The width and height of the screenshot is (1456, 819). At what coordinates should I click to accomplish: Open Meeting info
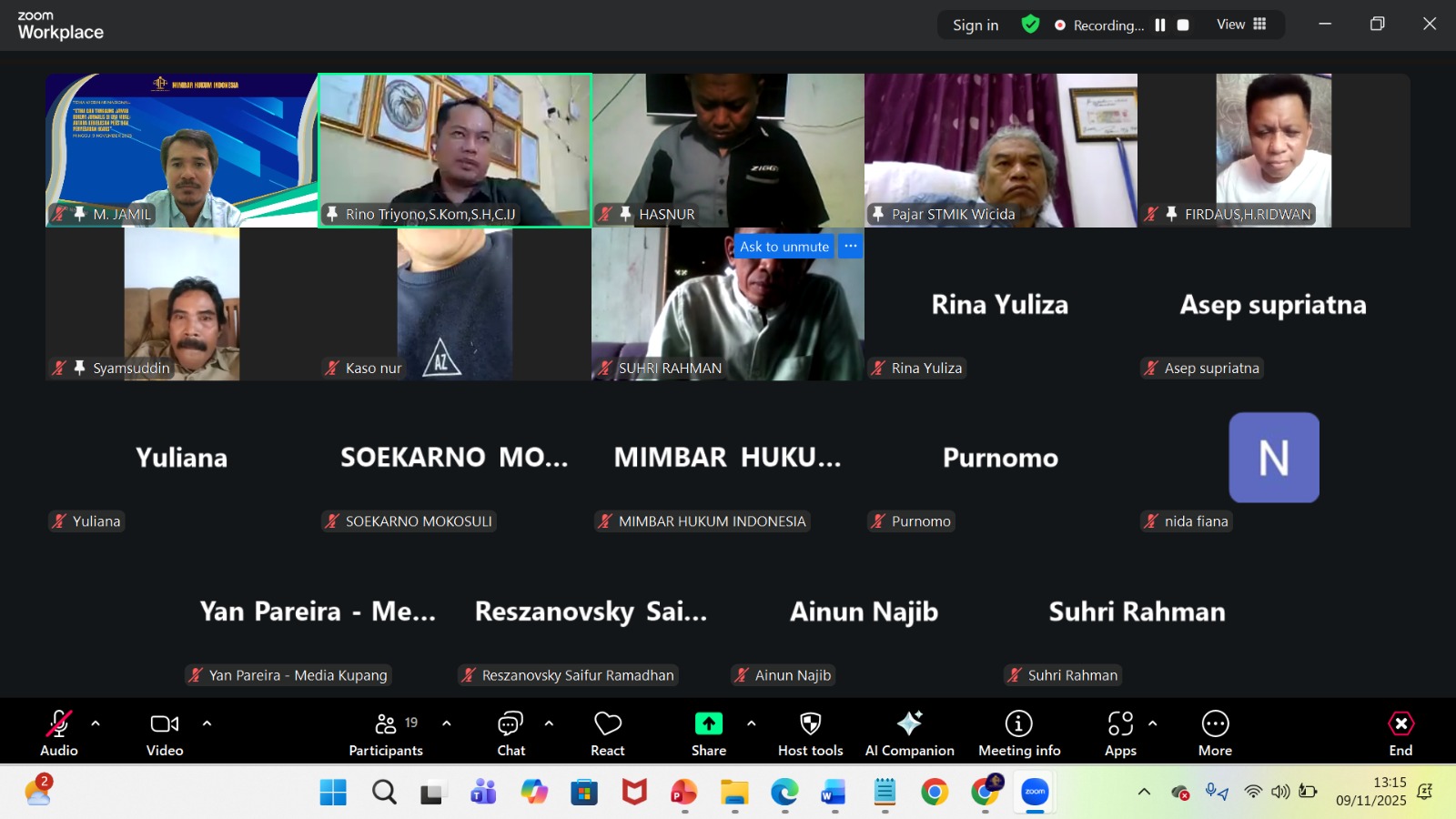pos(1018,733)
